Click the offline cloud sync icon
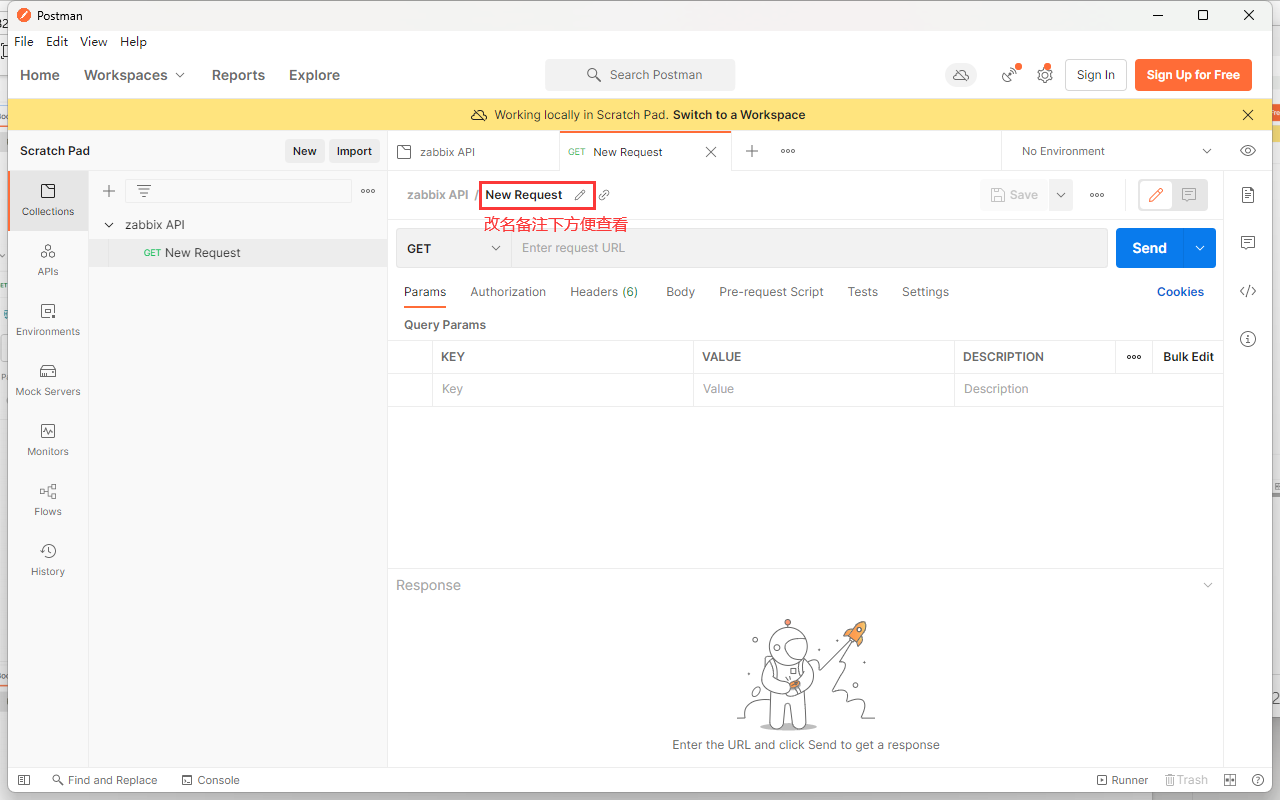 pos(961,75)
